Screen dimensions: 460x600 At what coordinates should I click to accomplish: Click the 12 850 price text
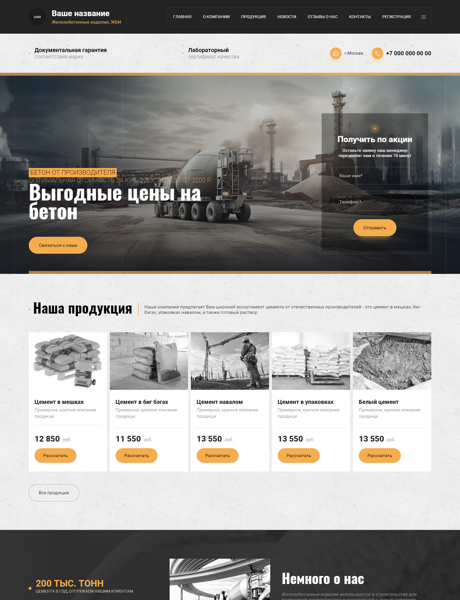point(47,439)
